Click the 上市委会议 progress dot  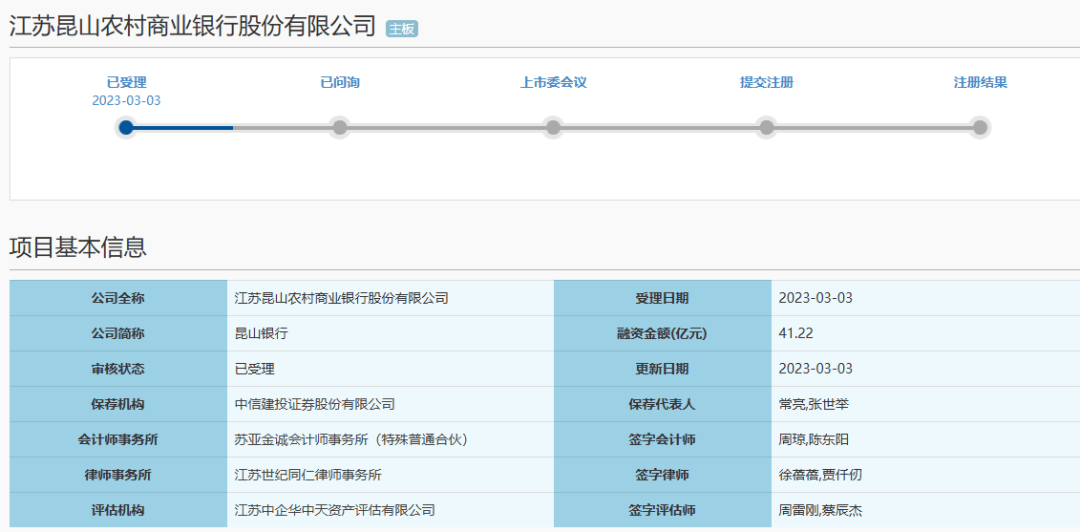(553, 127)
